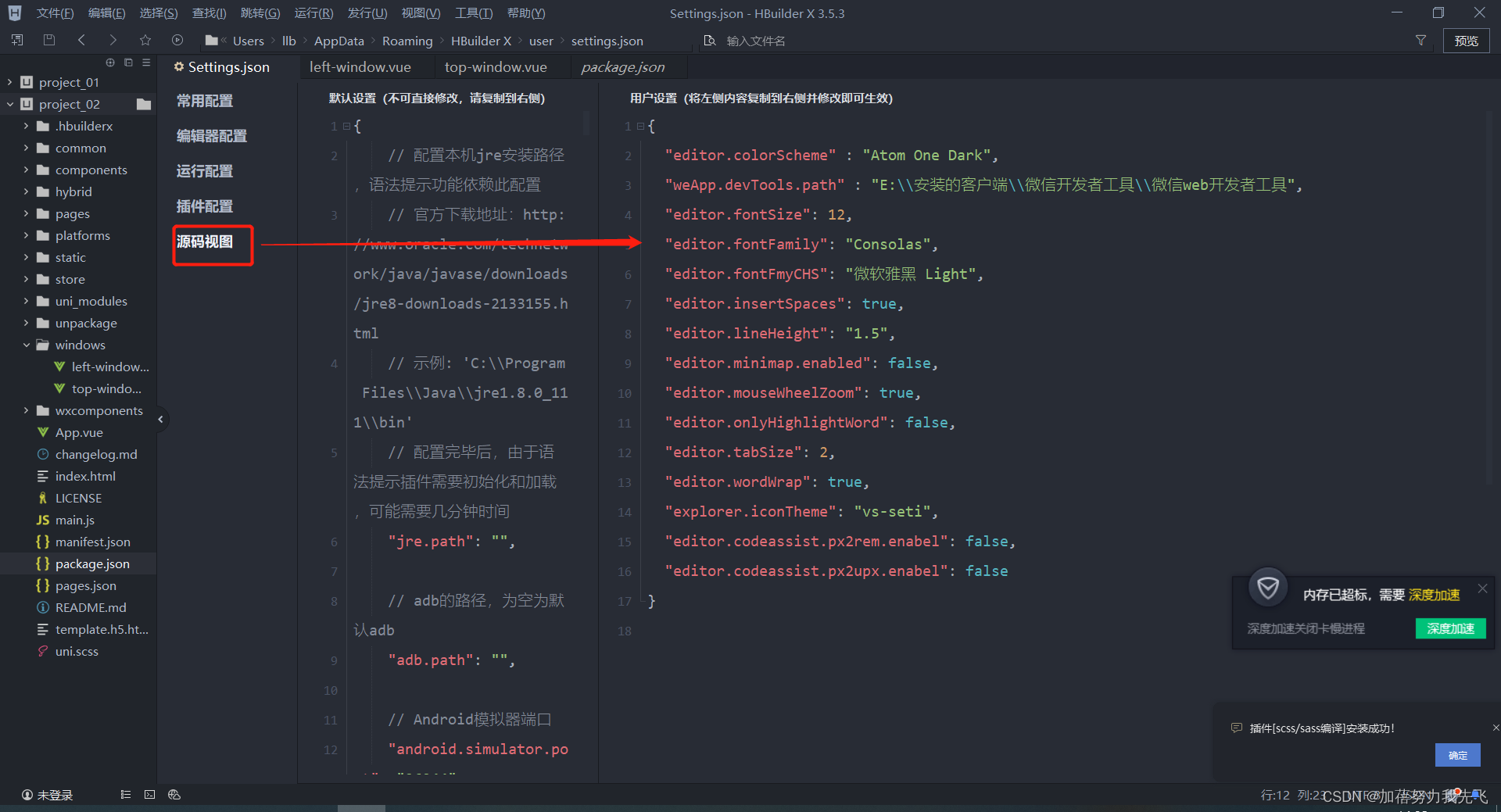Viewport: 1501px width, 812px height.
Task: Expand the wxcomponents folder
Action: [26, 410]
